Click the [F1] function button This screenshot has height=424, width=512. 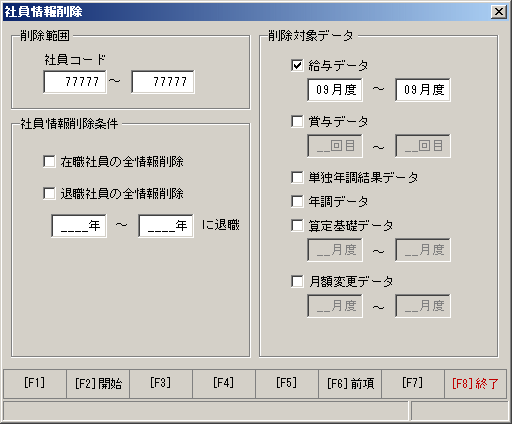point(35,384)
